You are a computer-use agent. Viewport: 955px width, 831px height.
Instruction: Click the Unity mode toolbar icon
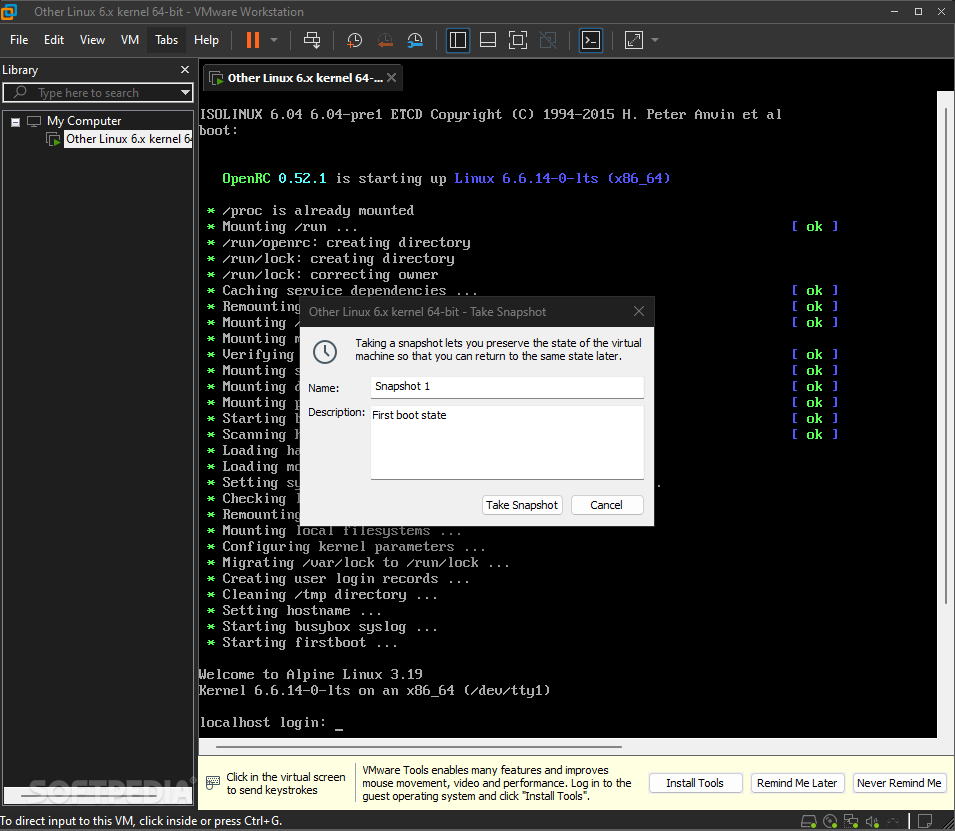coord(548,40)
